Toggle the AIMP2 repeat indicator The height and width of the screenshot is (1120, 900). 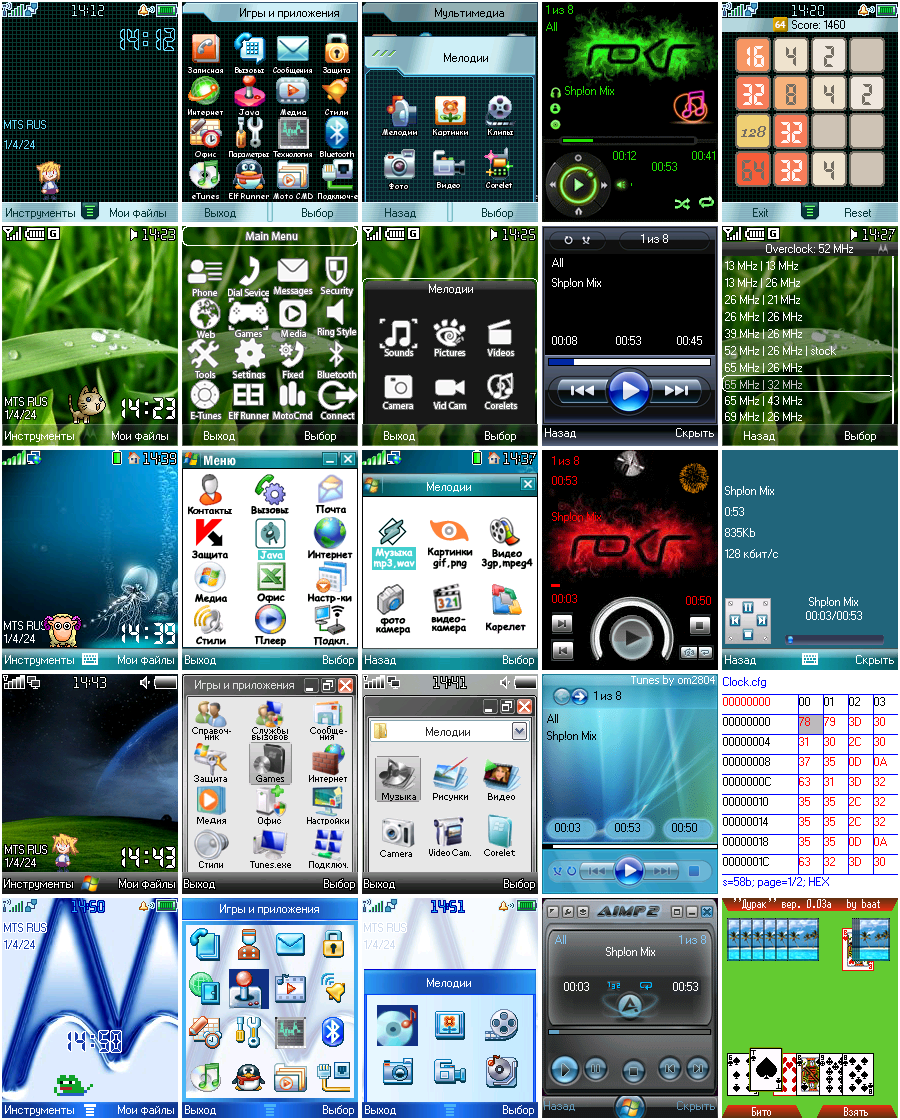coord(646,985)
